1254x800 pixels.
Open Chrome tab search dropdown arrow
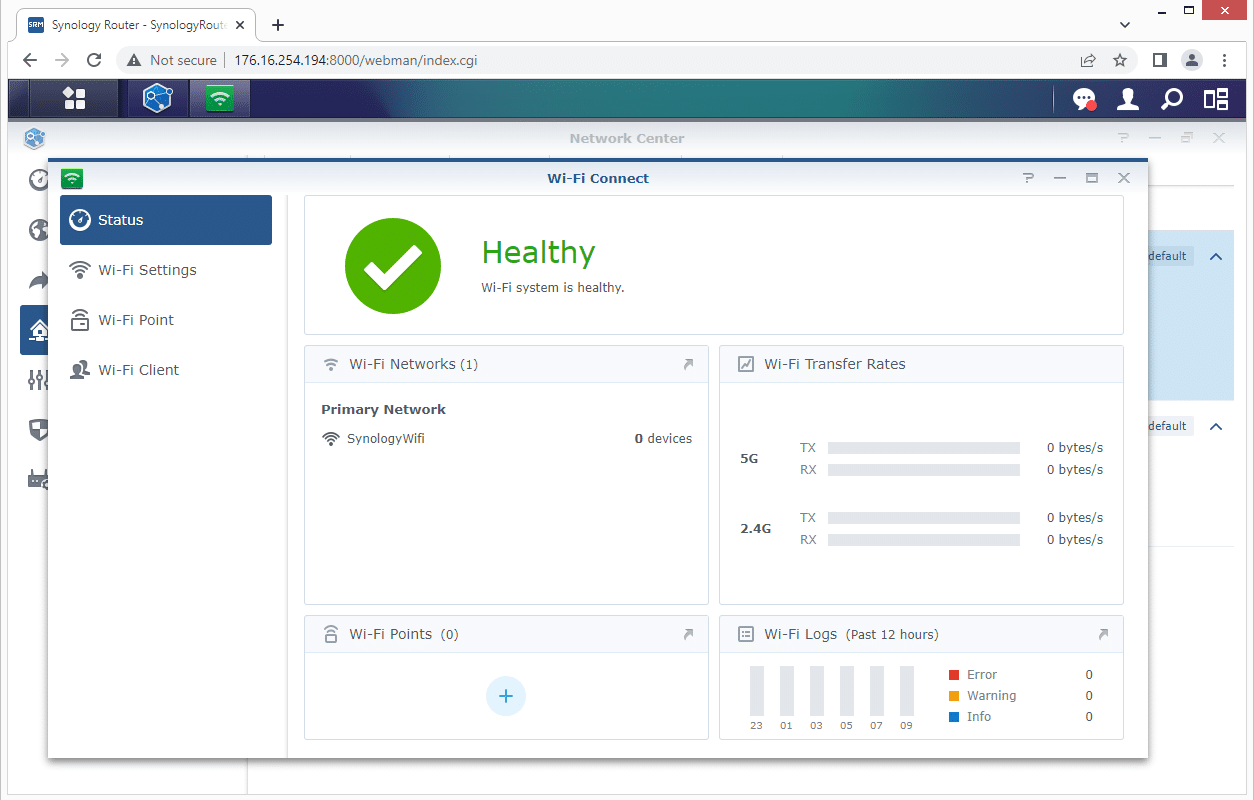(1125, 24)
